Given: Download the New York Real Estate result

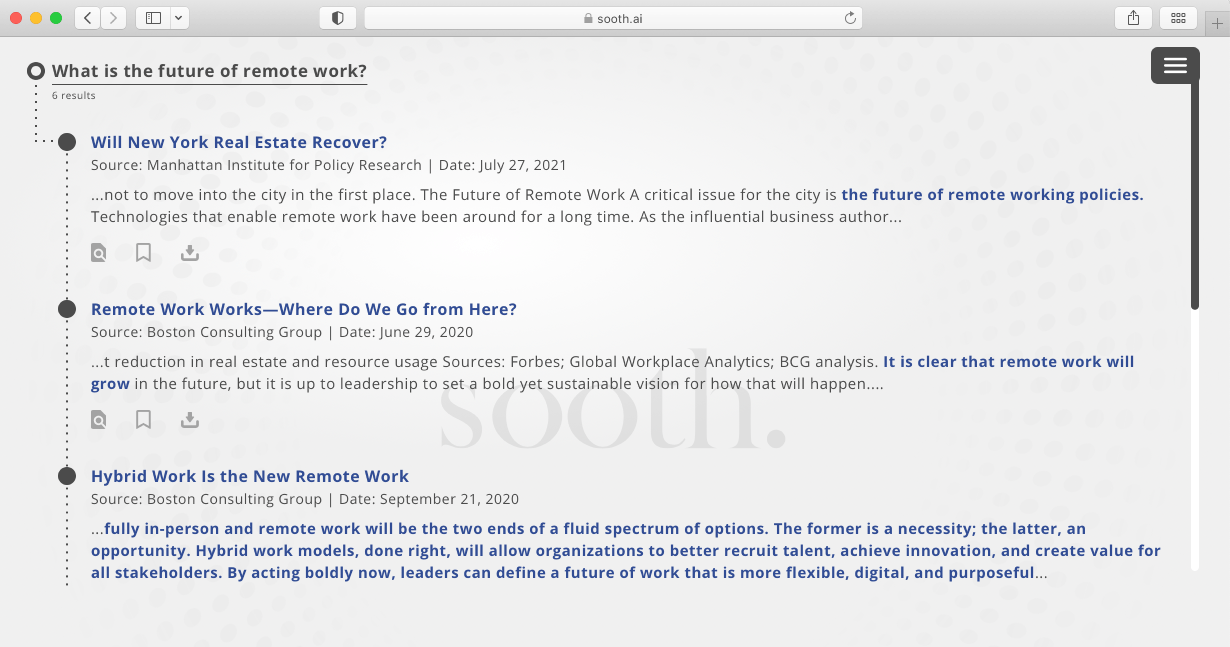Looking at the screenshot, I should point(190,253).
